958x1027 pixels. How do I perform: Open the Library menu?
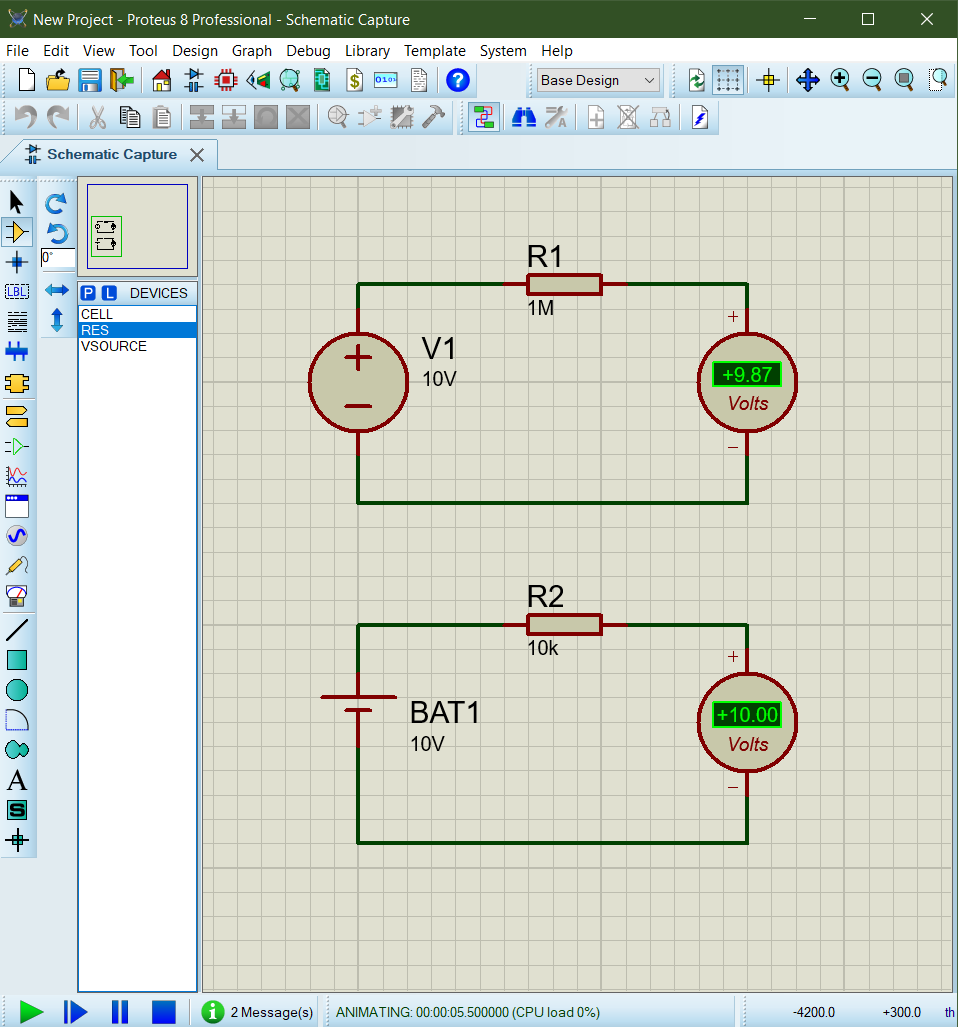pyautogui.click(x=367, y=50)
